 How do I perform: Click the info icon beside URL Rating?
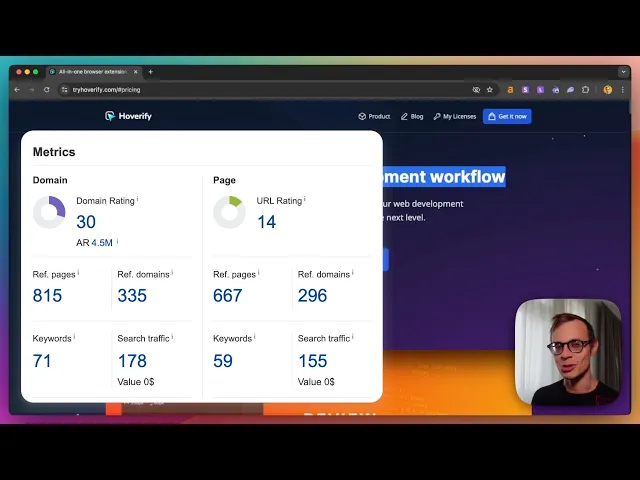[x=304, y=199]
